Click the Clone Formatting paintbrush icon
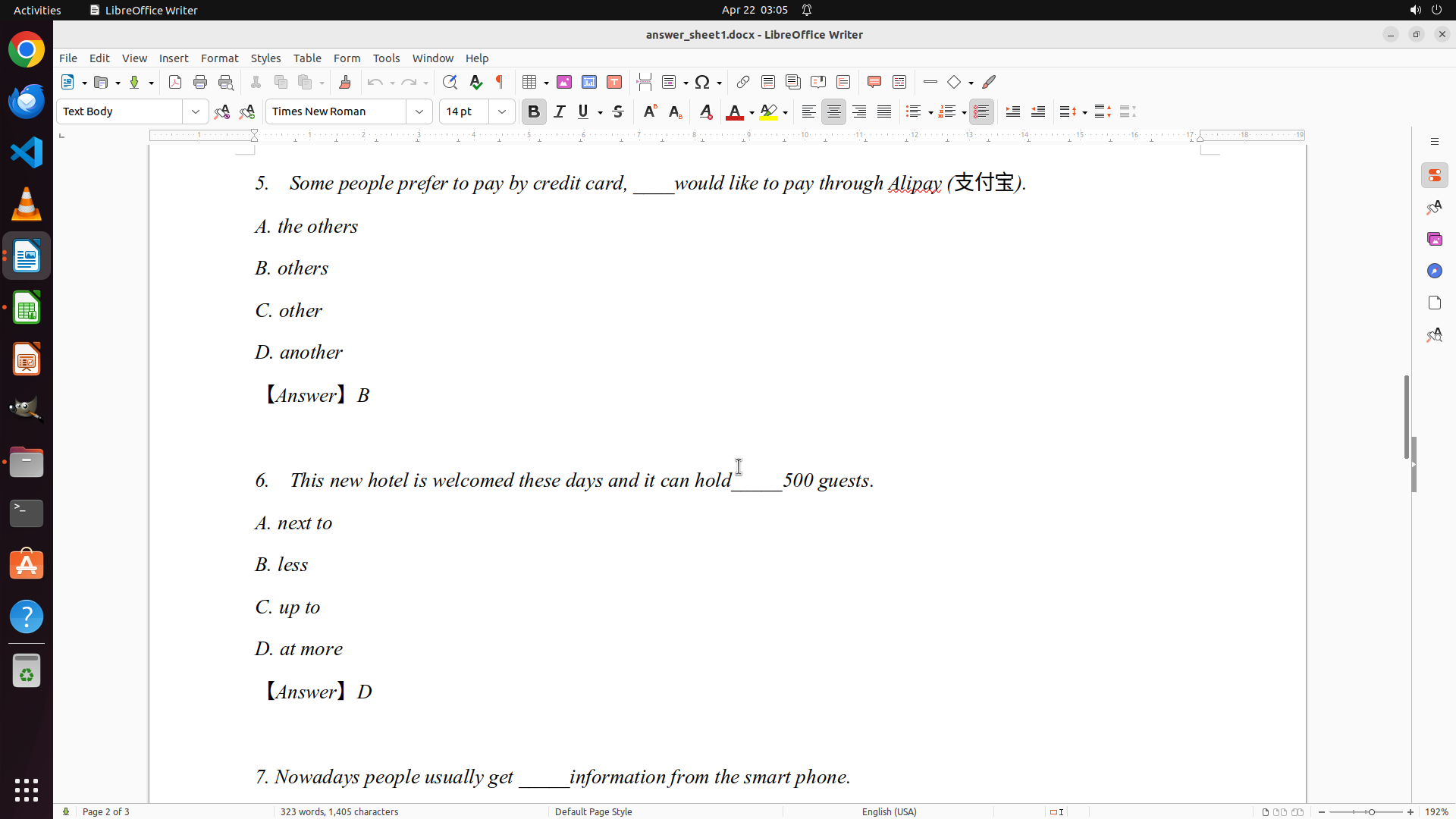 pos(345,82)
